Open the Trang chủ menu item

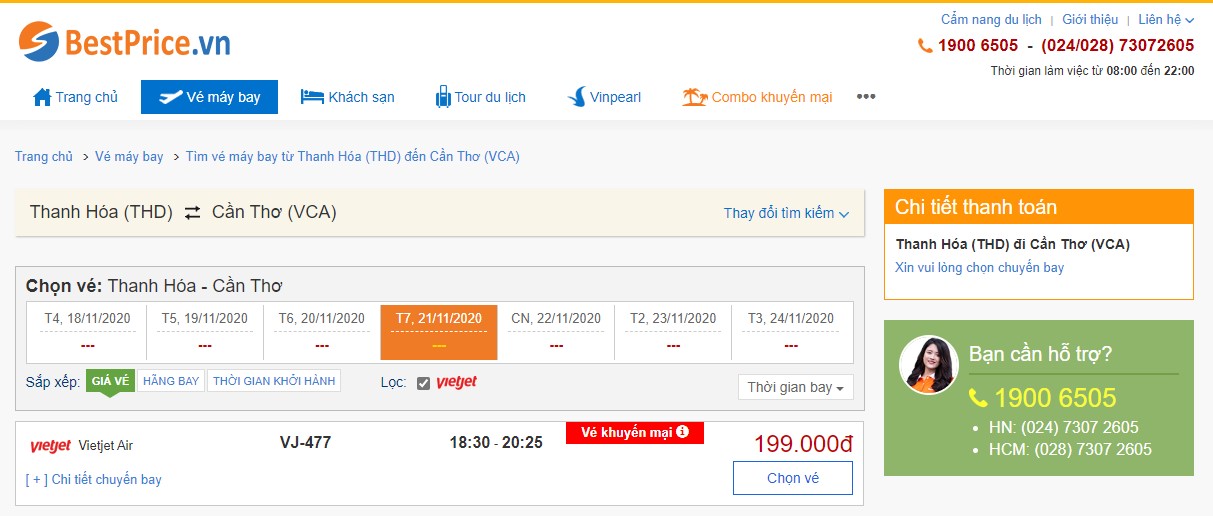76,97
